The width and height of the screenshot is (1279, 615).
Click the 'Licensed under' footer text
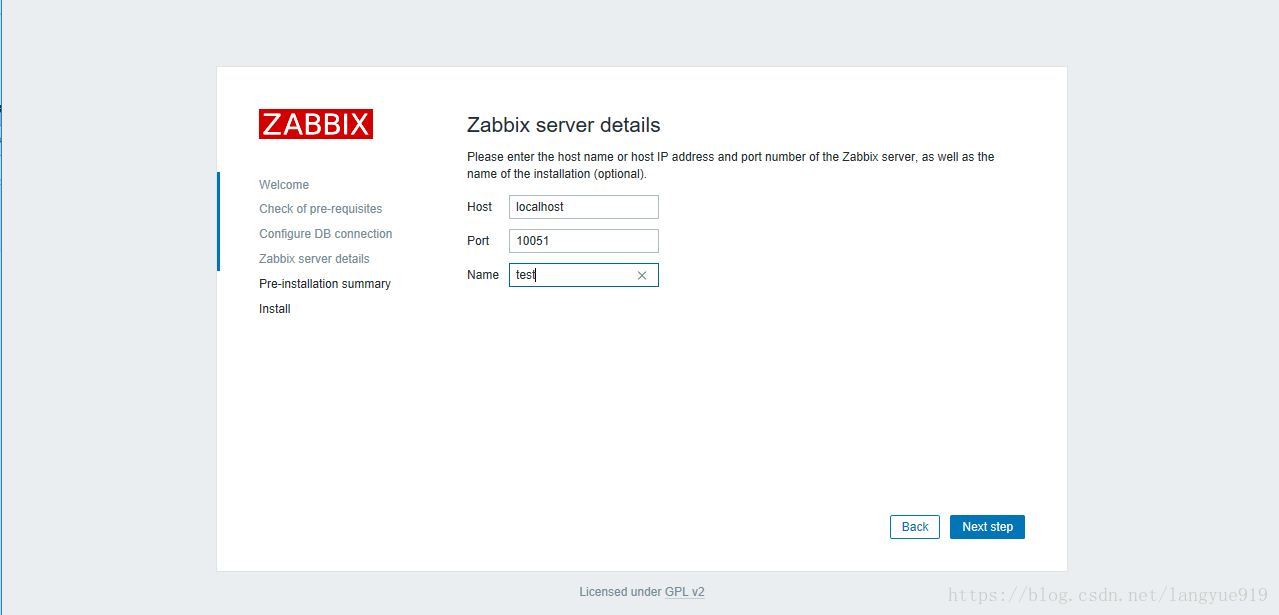tap(620, 592)
